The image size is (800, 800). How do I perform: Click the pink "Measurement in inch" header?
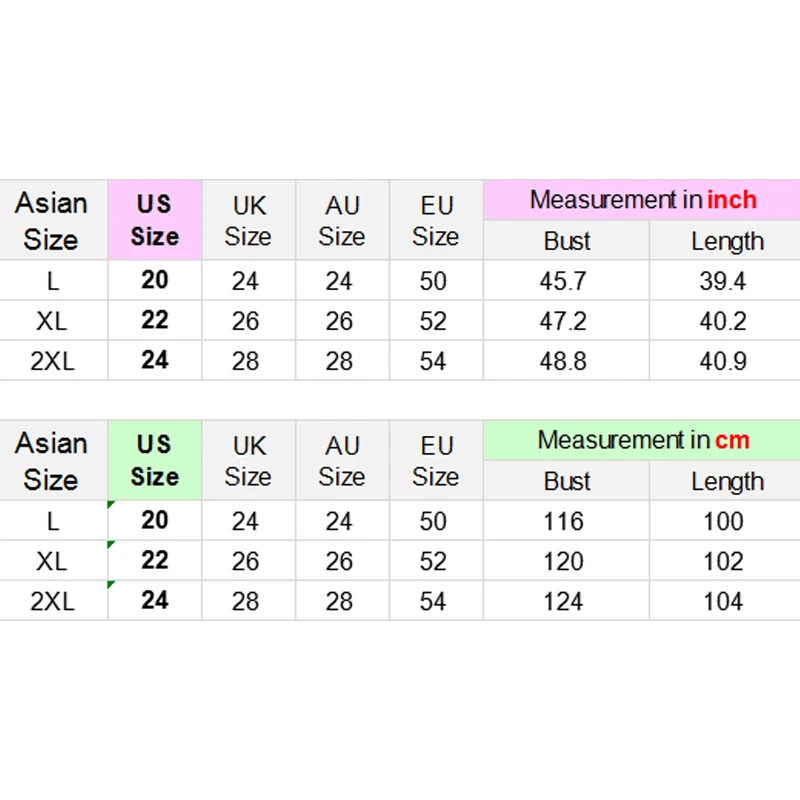[642, 200]
